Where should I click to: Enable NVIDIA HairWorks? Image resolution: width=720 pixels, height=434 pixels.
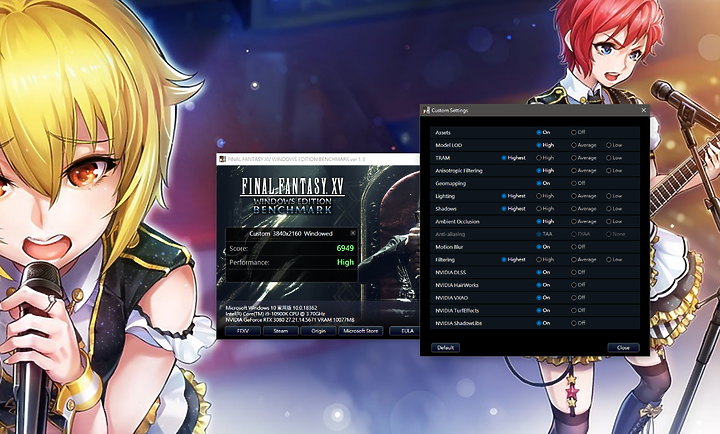tap(543, 285)
